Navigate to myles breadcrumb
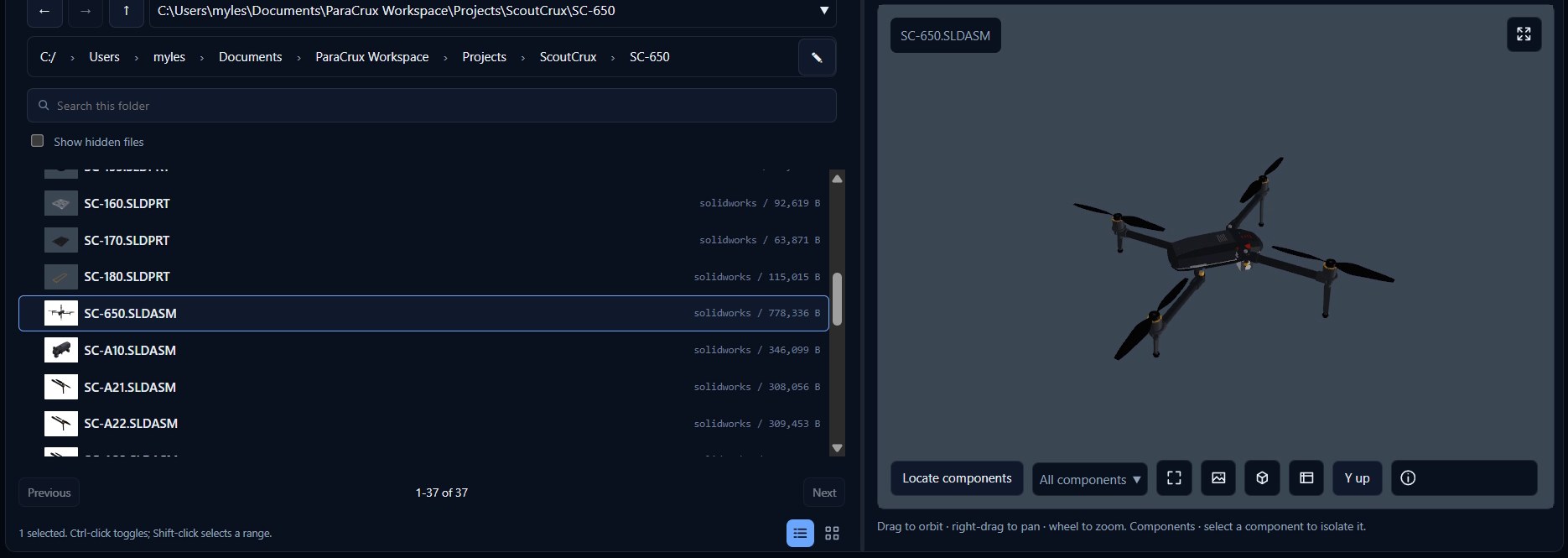Viewport: 1568px width, 558px height. click(169, 57)
